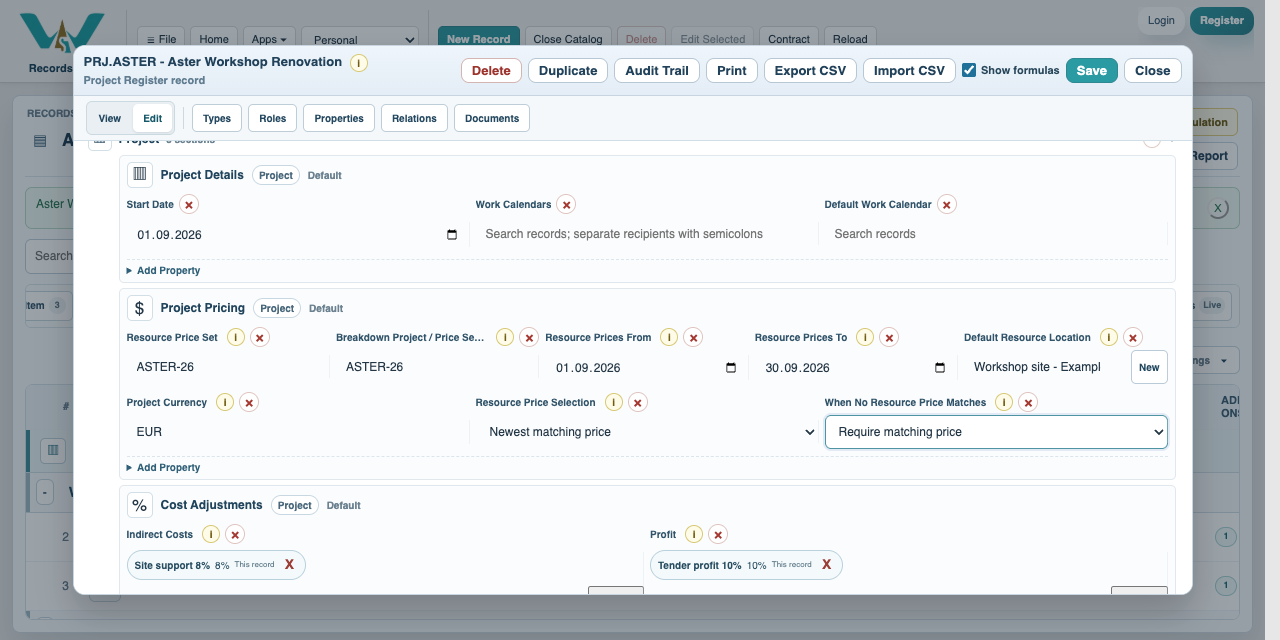Remove the Indirect Costs property
The image size is (1280, 640).
click(235, 534)
